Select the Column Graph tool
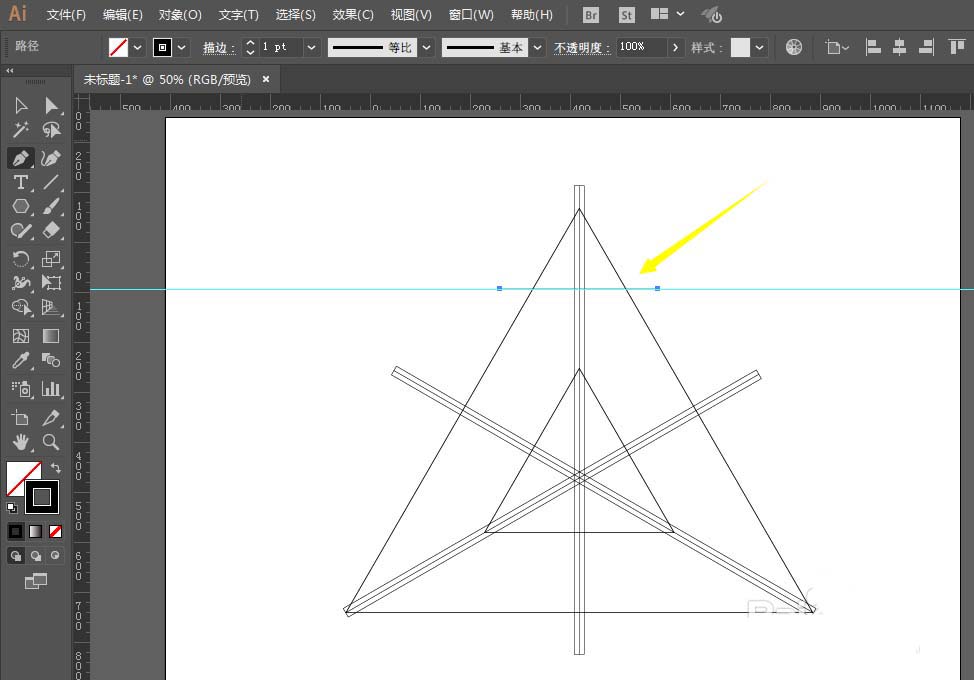This screenshot has height=680, width=974. click(51, 389)
